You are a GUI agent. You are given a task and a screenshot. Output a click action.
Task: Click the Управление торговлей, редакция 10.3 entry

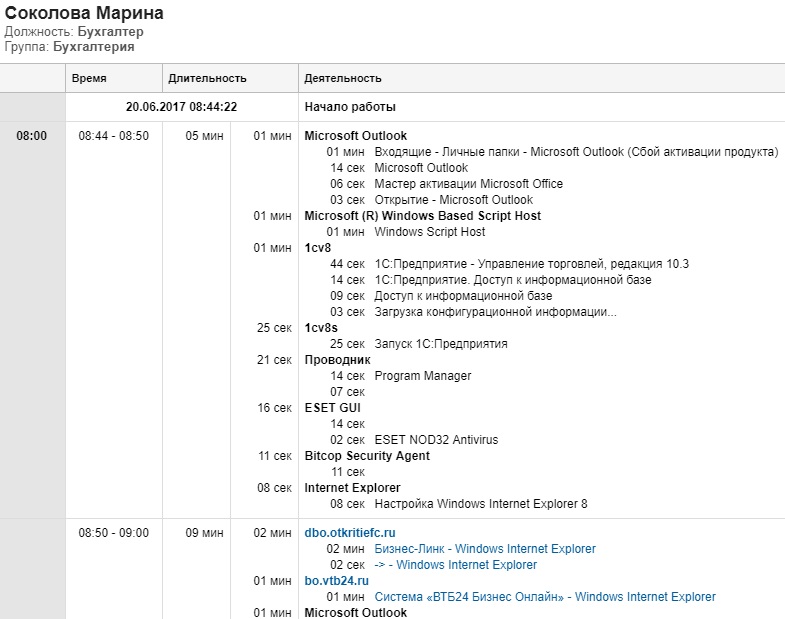(532, 264)
